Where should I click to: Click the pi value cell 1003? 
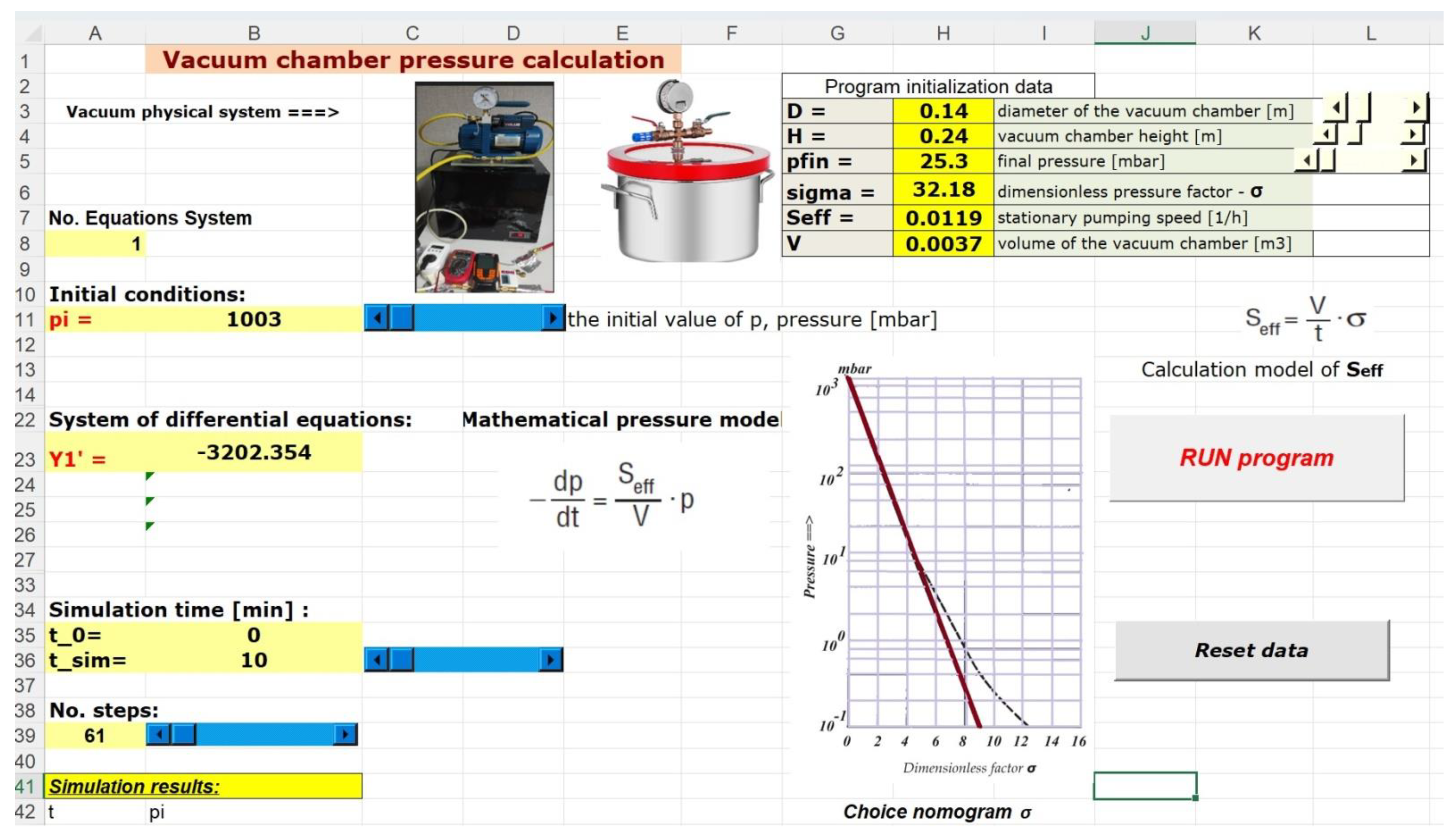254,319
